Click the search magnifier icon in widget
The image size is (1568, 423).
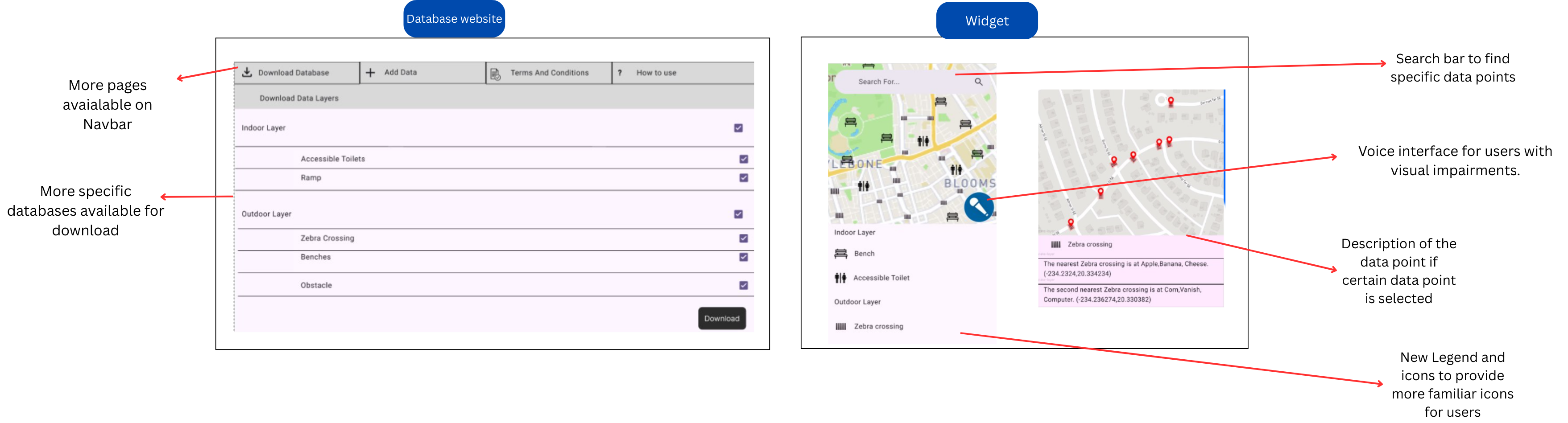pos(978,82)
